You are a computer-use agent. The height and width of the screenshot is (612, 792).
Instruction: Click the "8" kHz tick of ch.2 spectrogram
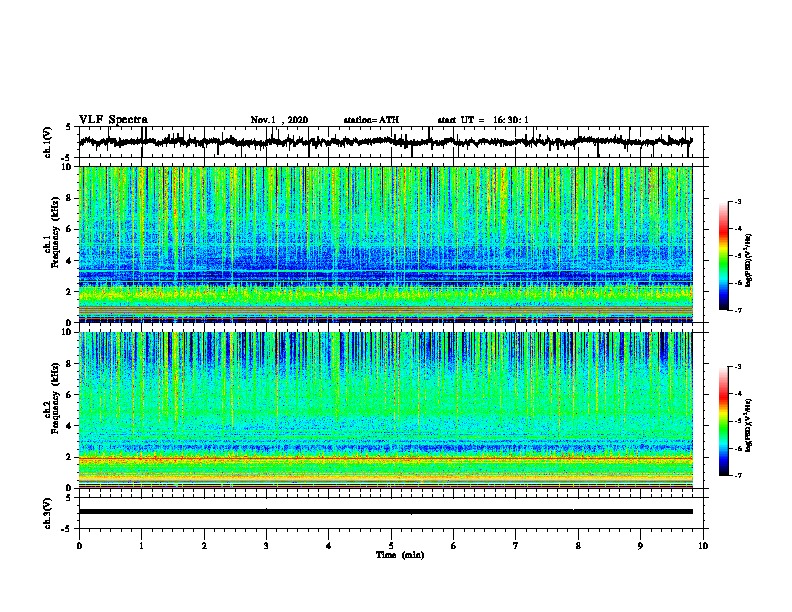pos(69,363)
